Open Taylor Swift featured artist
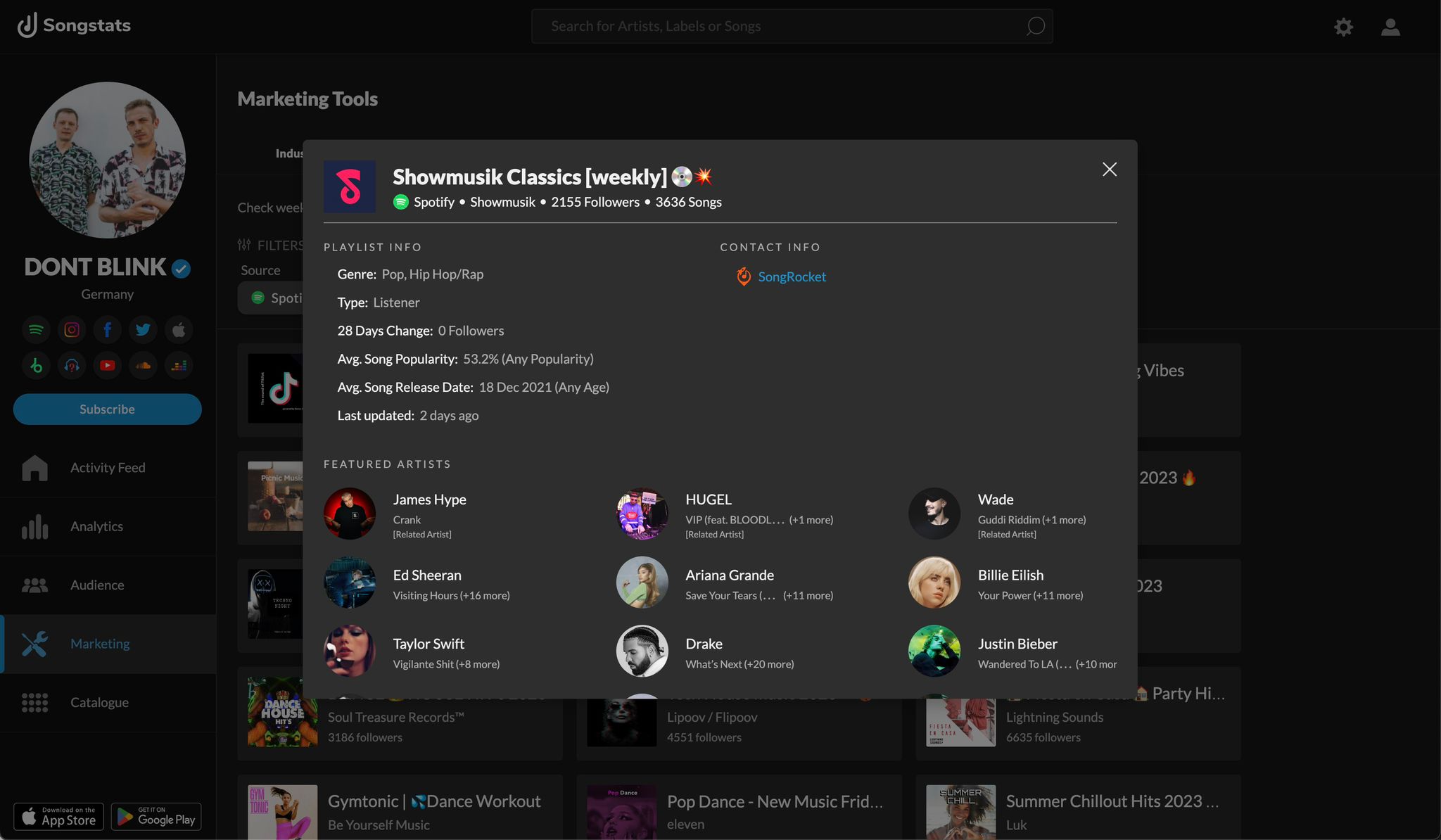The image size is (1441, 840). (x=429, y=644)
